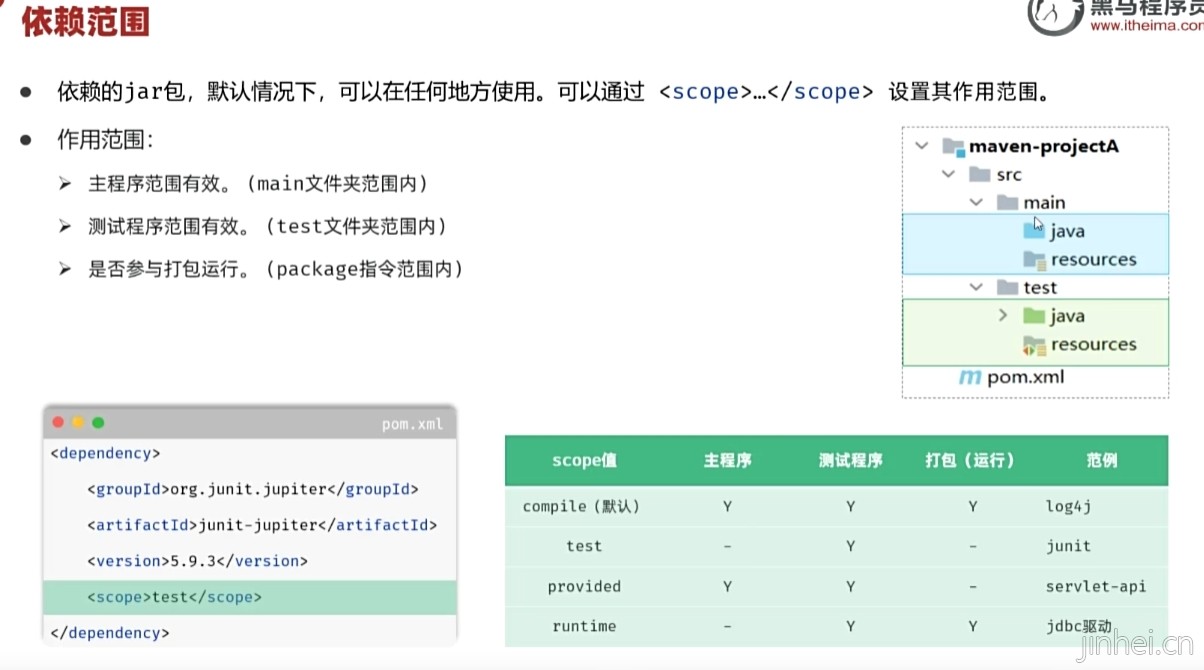Select resources under the test folder
Viewport: 1204px width, 670px height.
tap(1093, 345)
